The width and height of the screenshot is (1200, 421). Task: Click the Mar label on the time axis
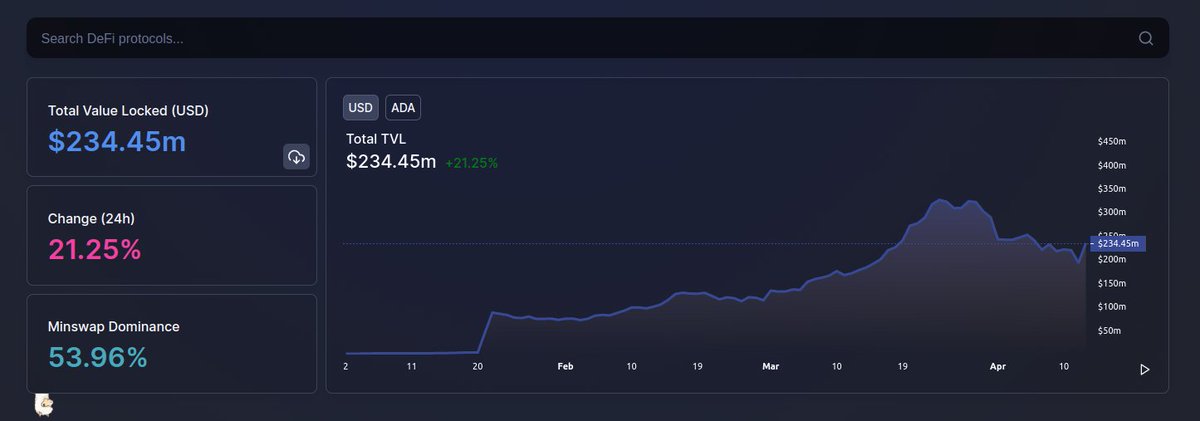[770, 367]
